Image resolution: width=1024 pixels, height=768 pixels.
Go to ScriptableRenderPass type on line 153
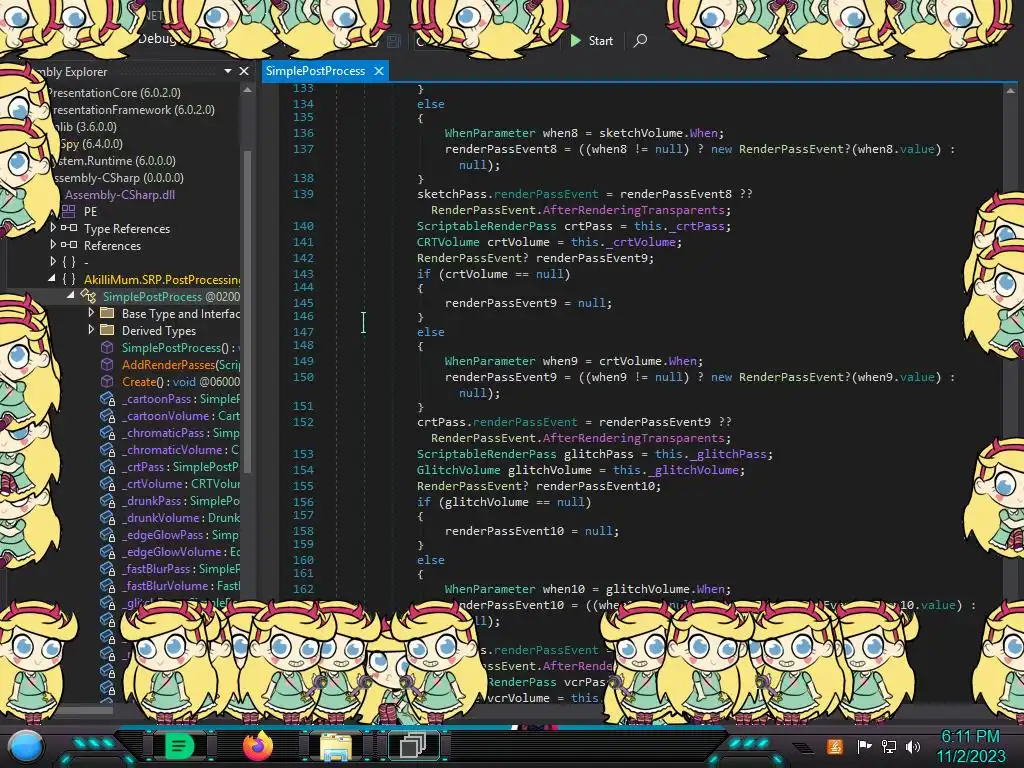pos(487,454)
